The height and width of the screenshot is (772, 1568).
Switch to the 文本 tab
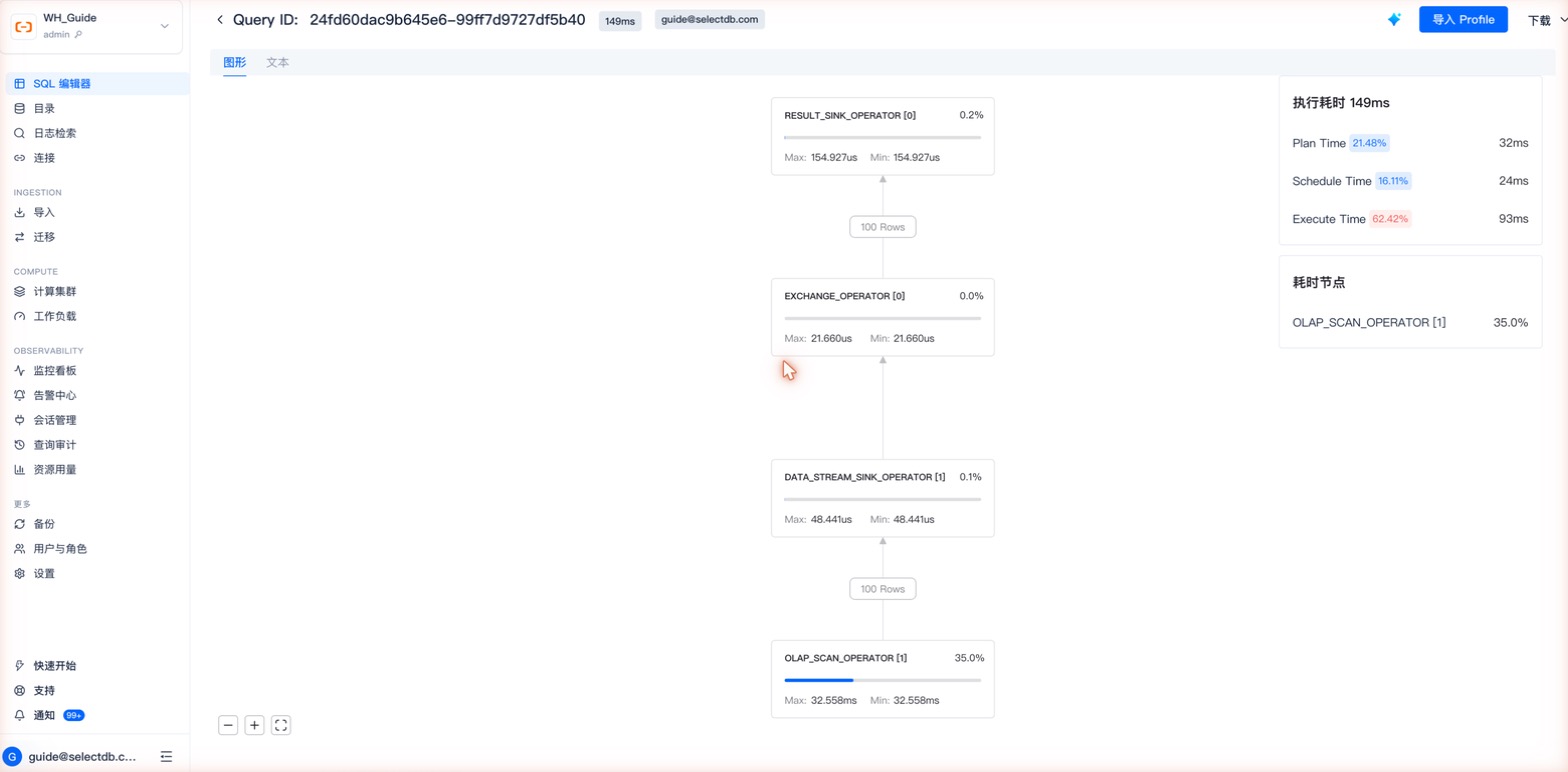pos(278,62)
